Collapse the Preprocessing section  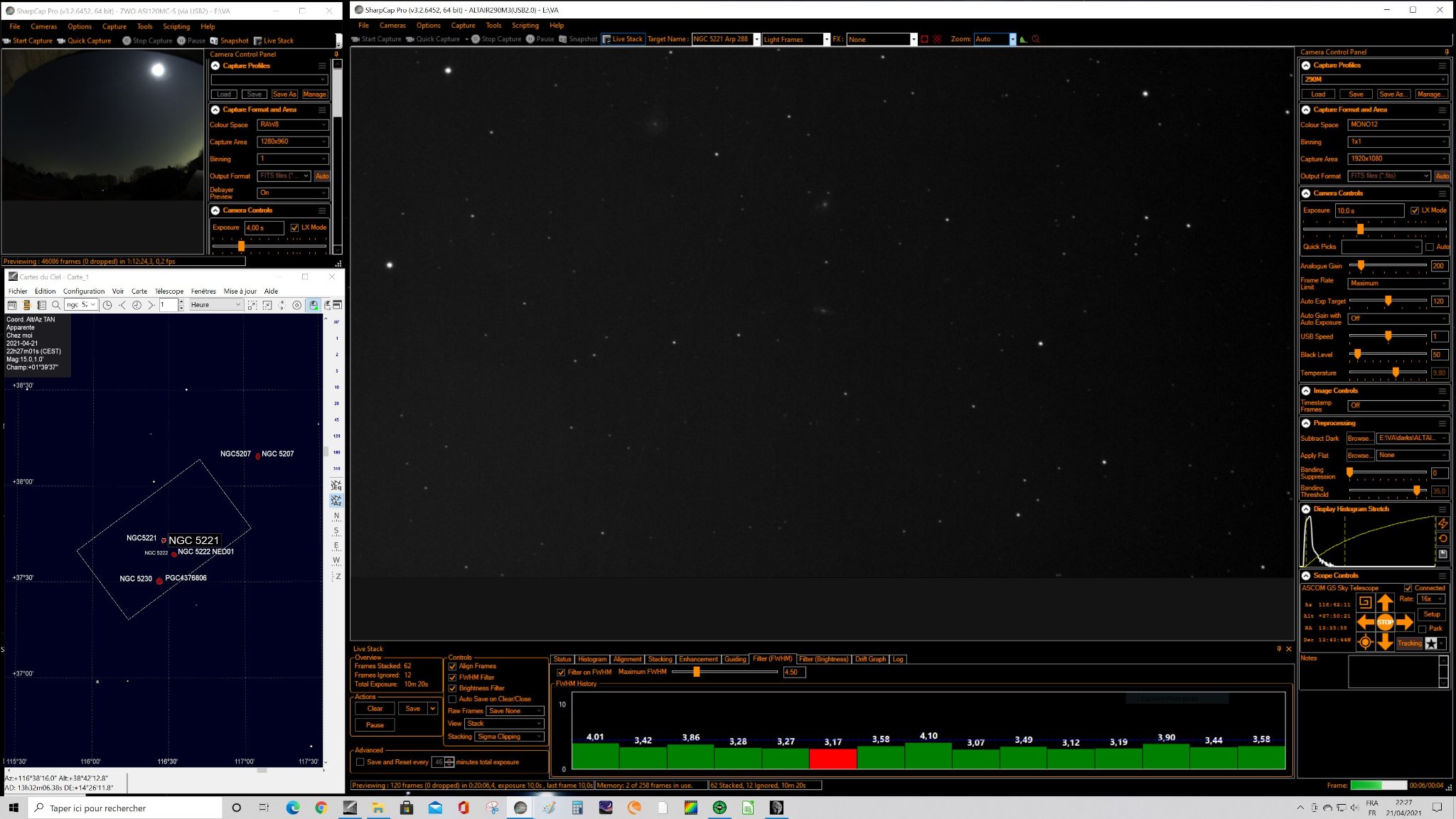(x=1306, y=423)
